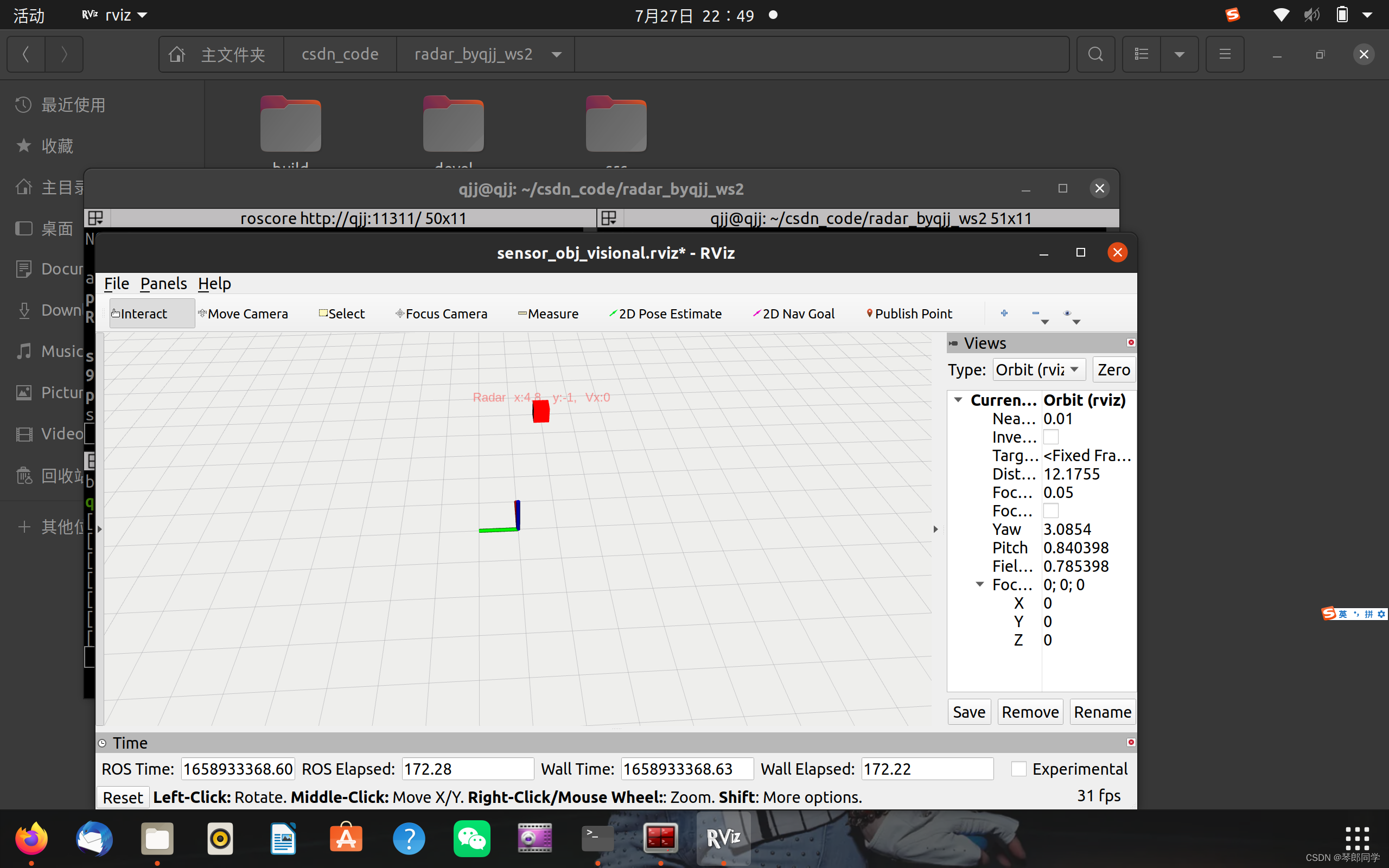This screenshot has width=1389, height=868.
Task: Toggle the Focal Shape Fixed Size checkbox
Action: coord(1050,511)
